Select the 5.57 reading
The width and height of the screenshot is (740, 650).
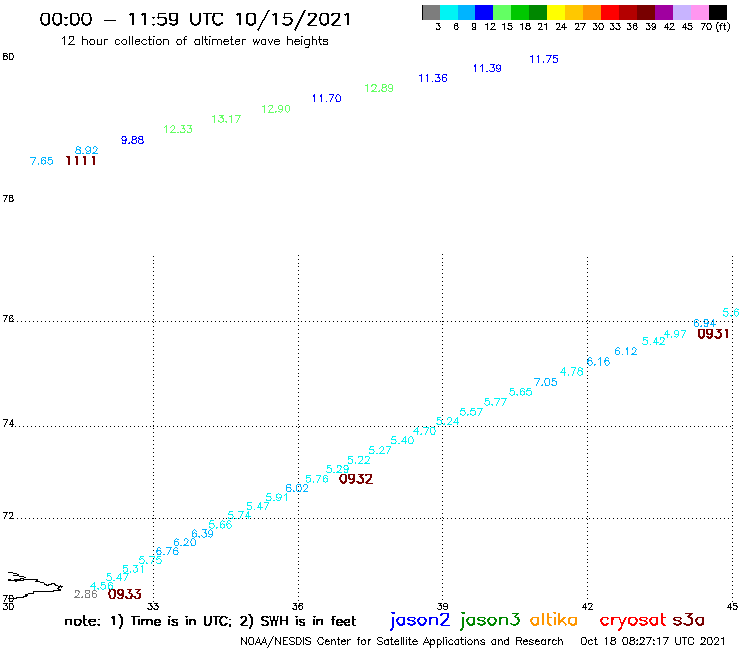471,412
